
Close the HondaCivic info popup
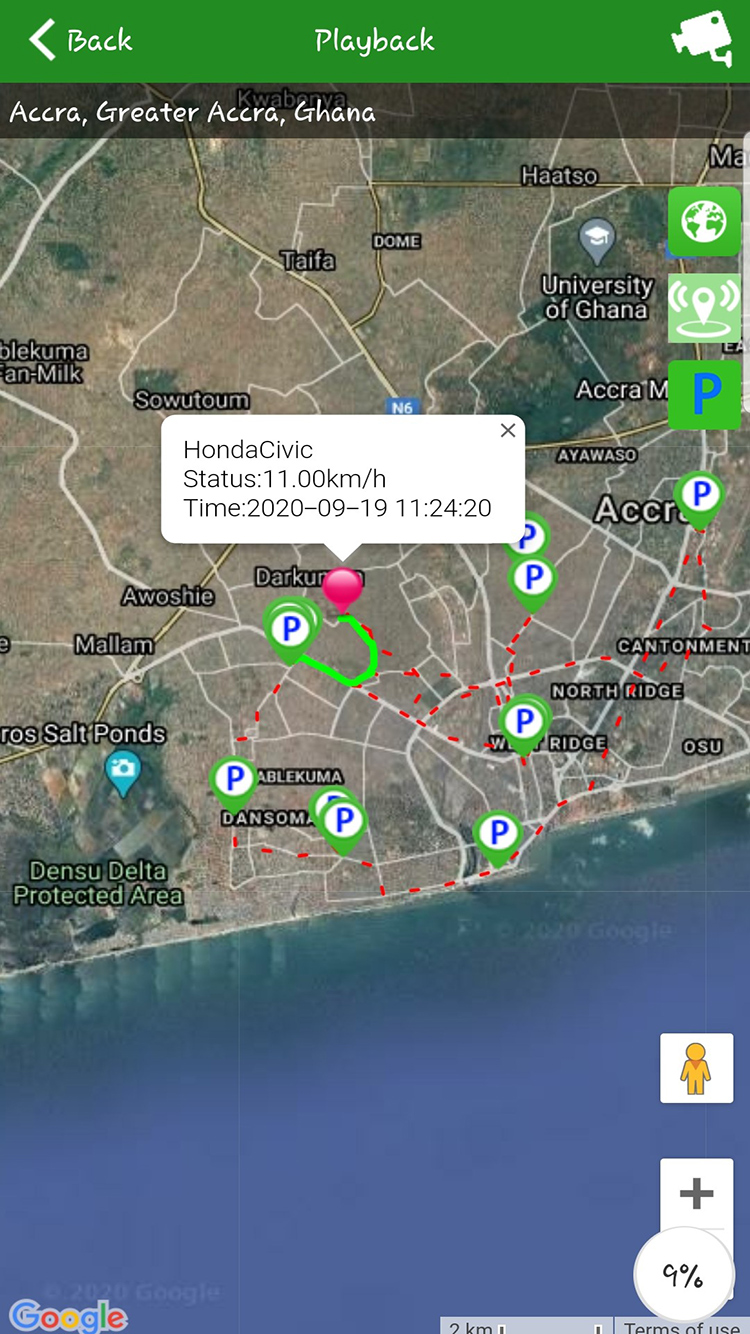[x=508, y=431]
